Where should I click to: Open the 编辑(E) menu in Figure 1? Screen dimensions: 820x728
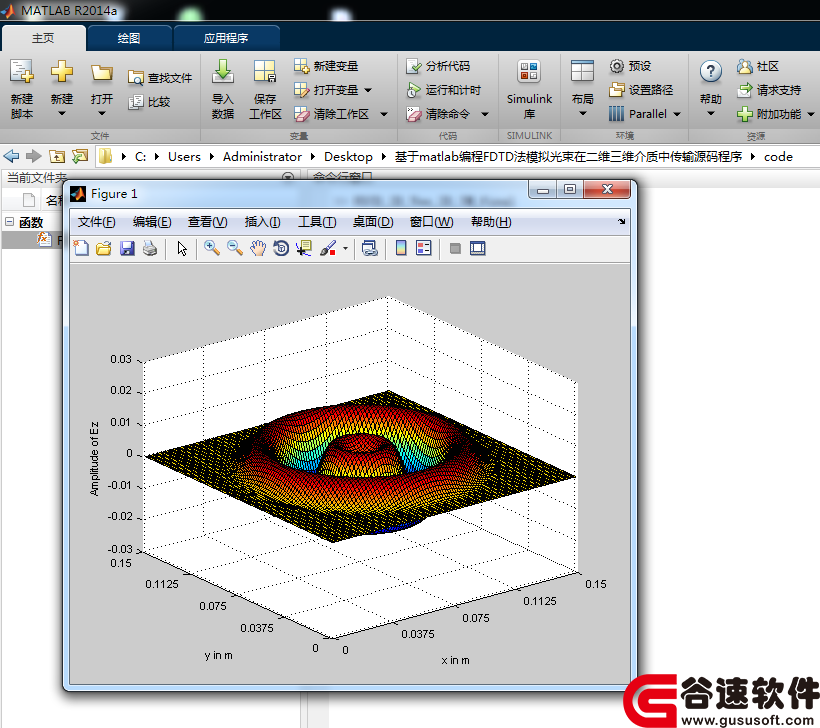[152, 222]
